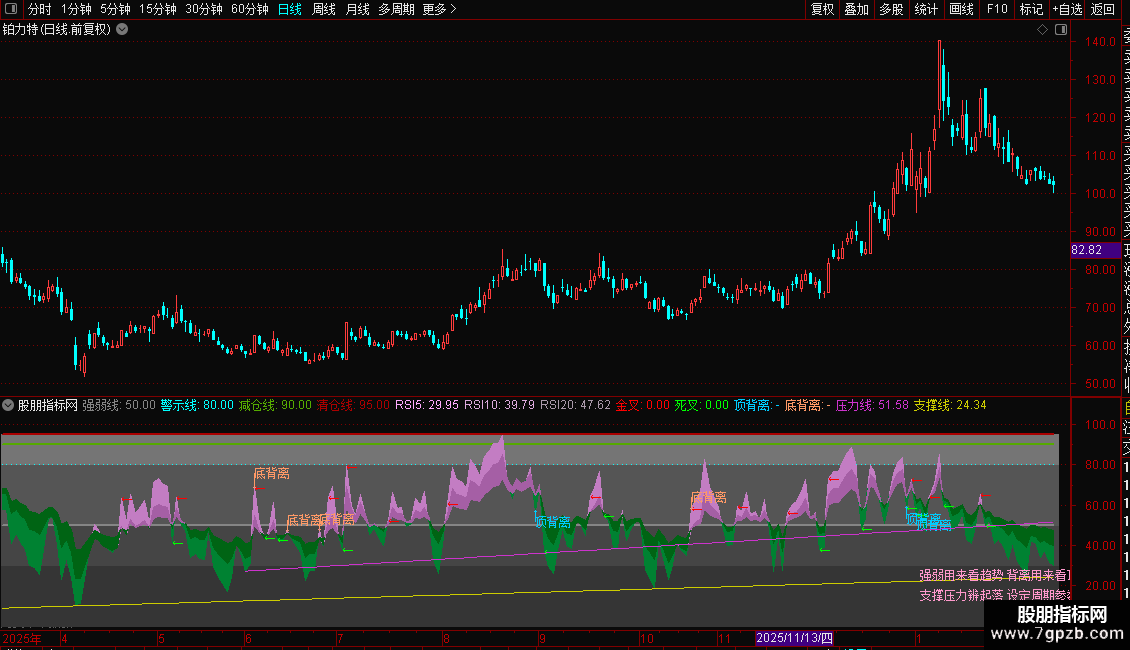
Task: Click the 减仓线: 90.00 value
Action: point(275,405)
